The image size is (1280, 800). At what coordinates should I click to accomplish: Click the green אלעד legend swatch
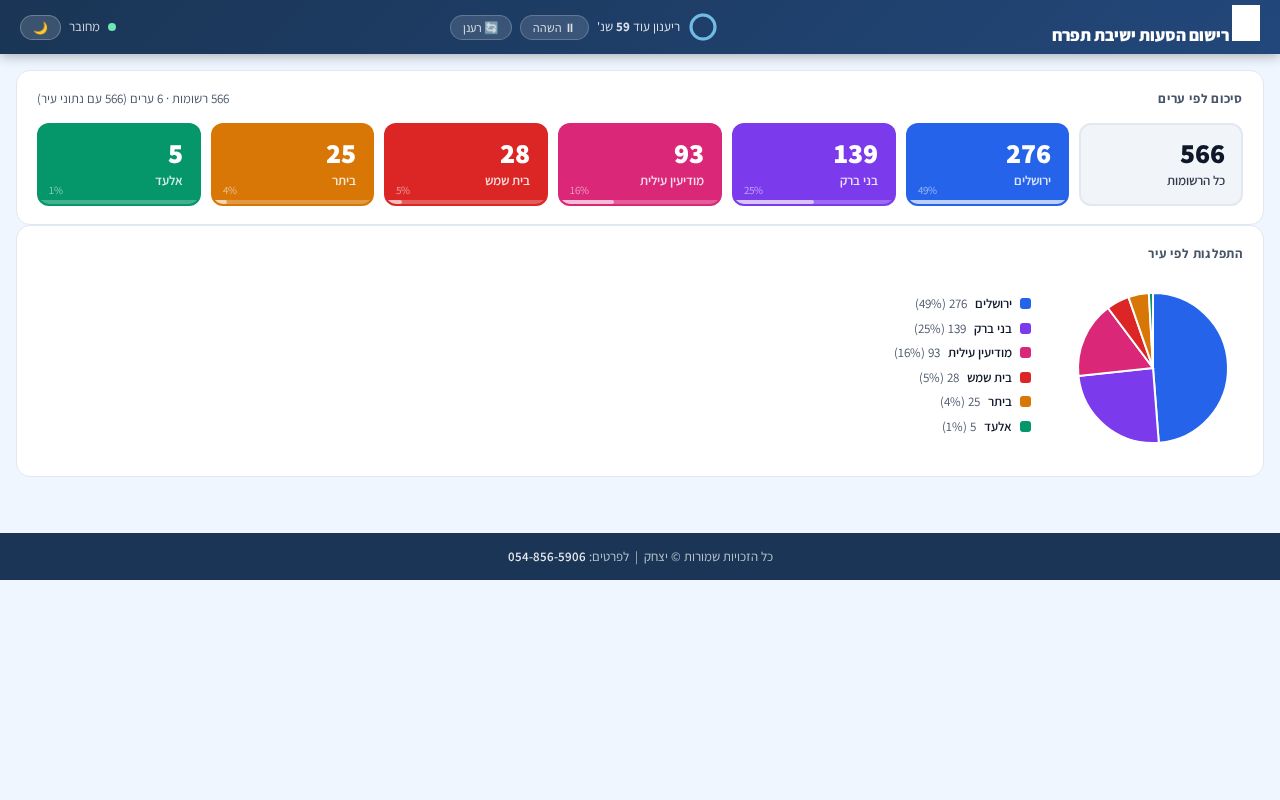[1025, 426]
